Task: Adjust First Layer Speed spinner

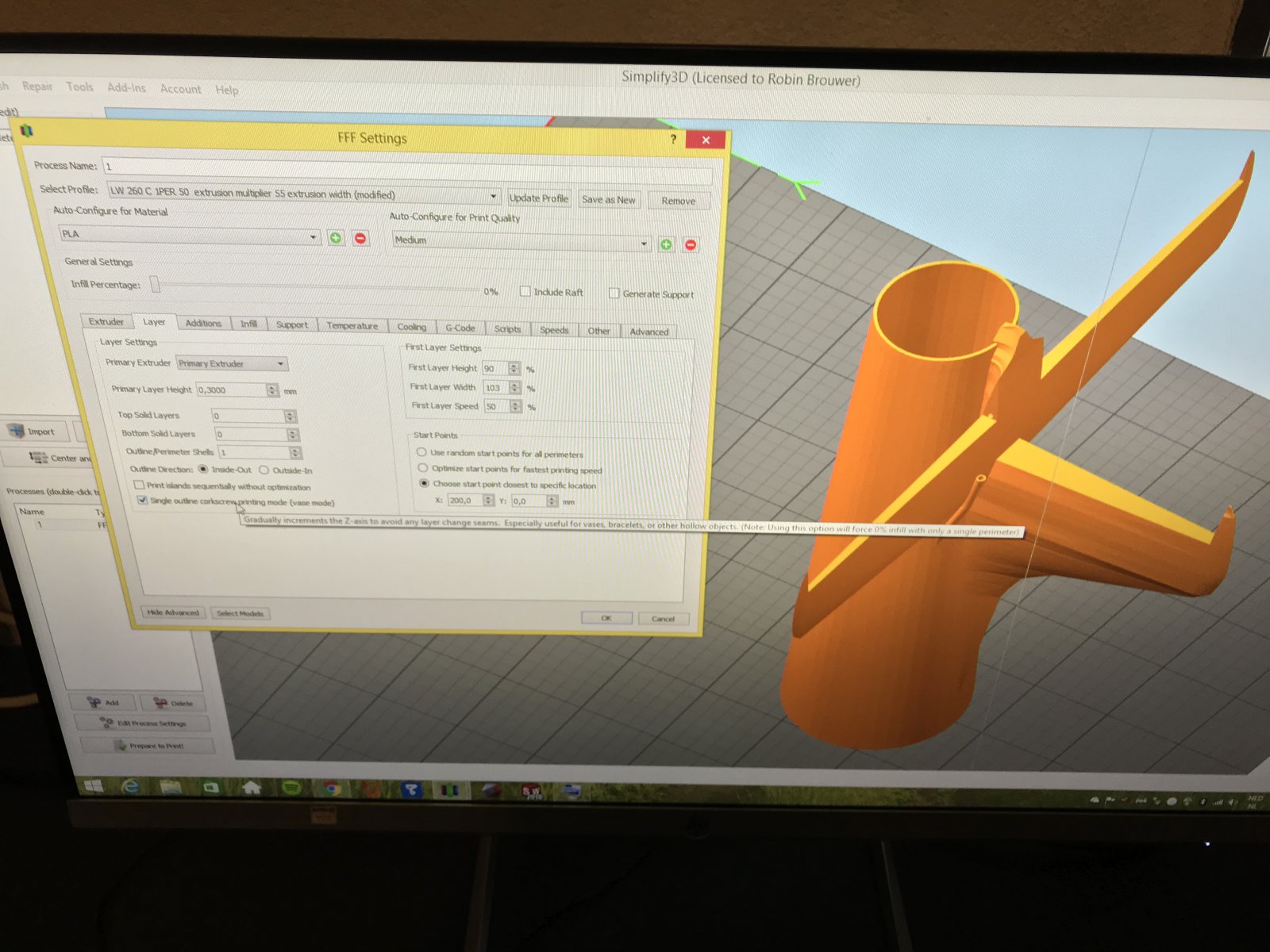Action: pos(516,406)
